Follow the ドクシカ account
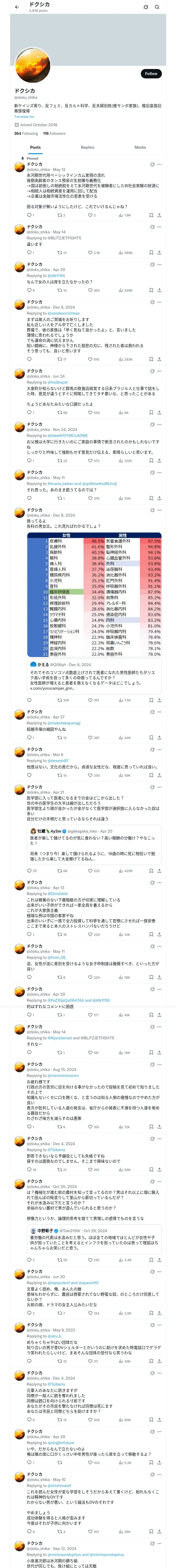 150,74
